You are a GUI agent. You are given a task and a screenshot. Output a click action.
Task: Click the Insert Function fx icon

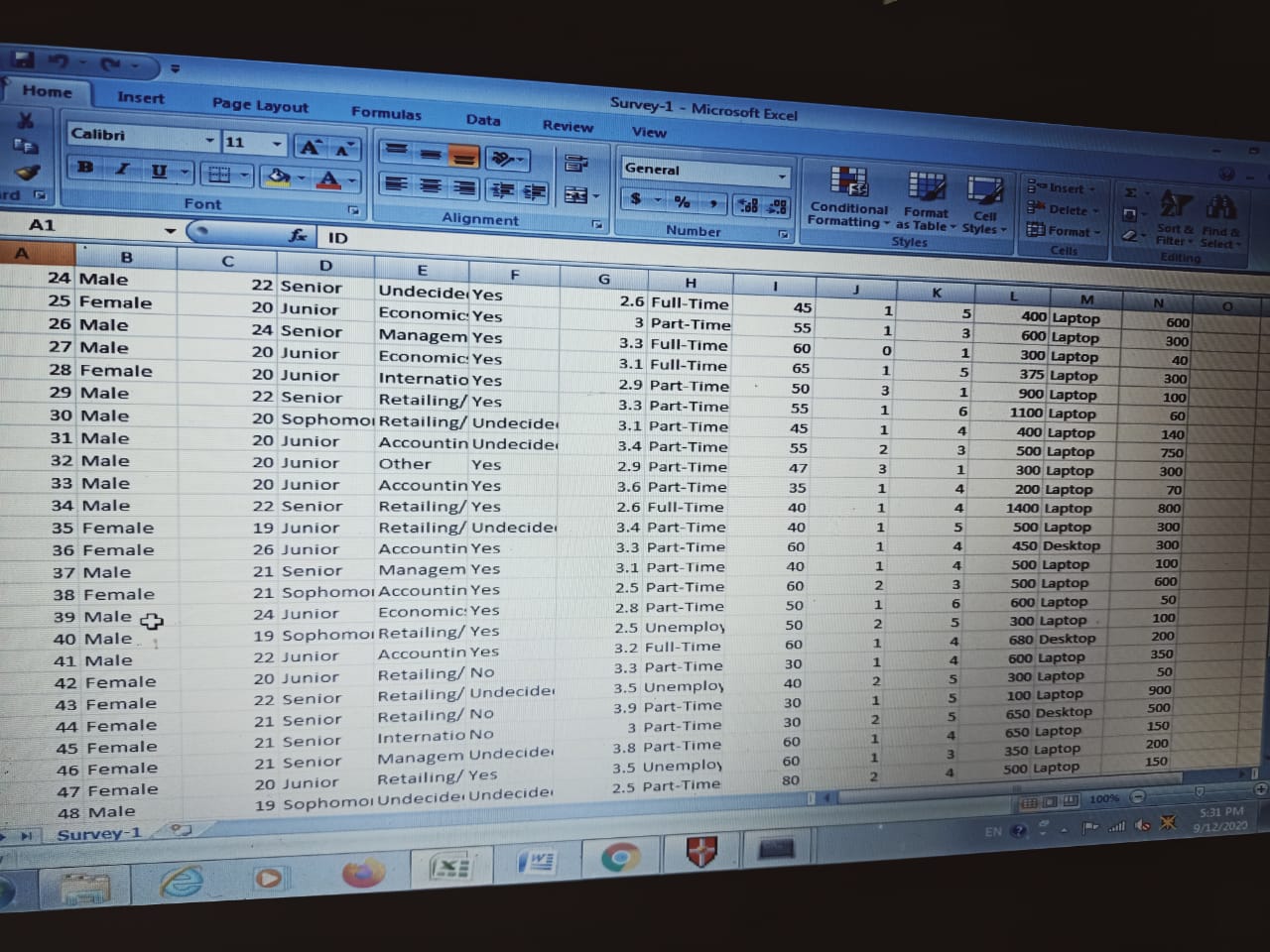point(297,235)
